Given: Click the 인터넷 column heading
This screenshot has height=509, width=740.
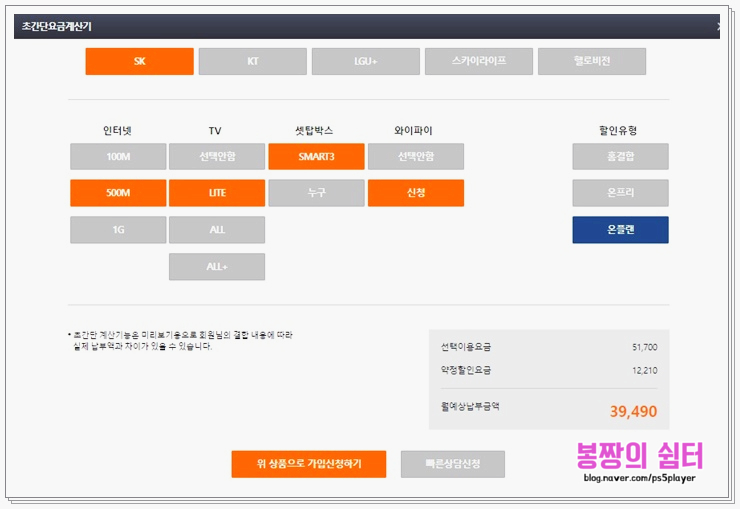Looking at the screenshot, I should [117, 131].
